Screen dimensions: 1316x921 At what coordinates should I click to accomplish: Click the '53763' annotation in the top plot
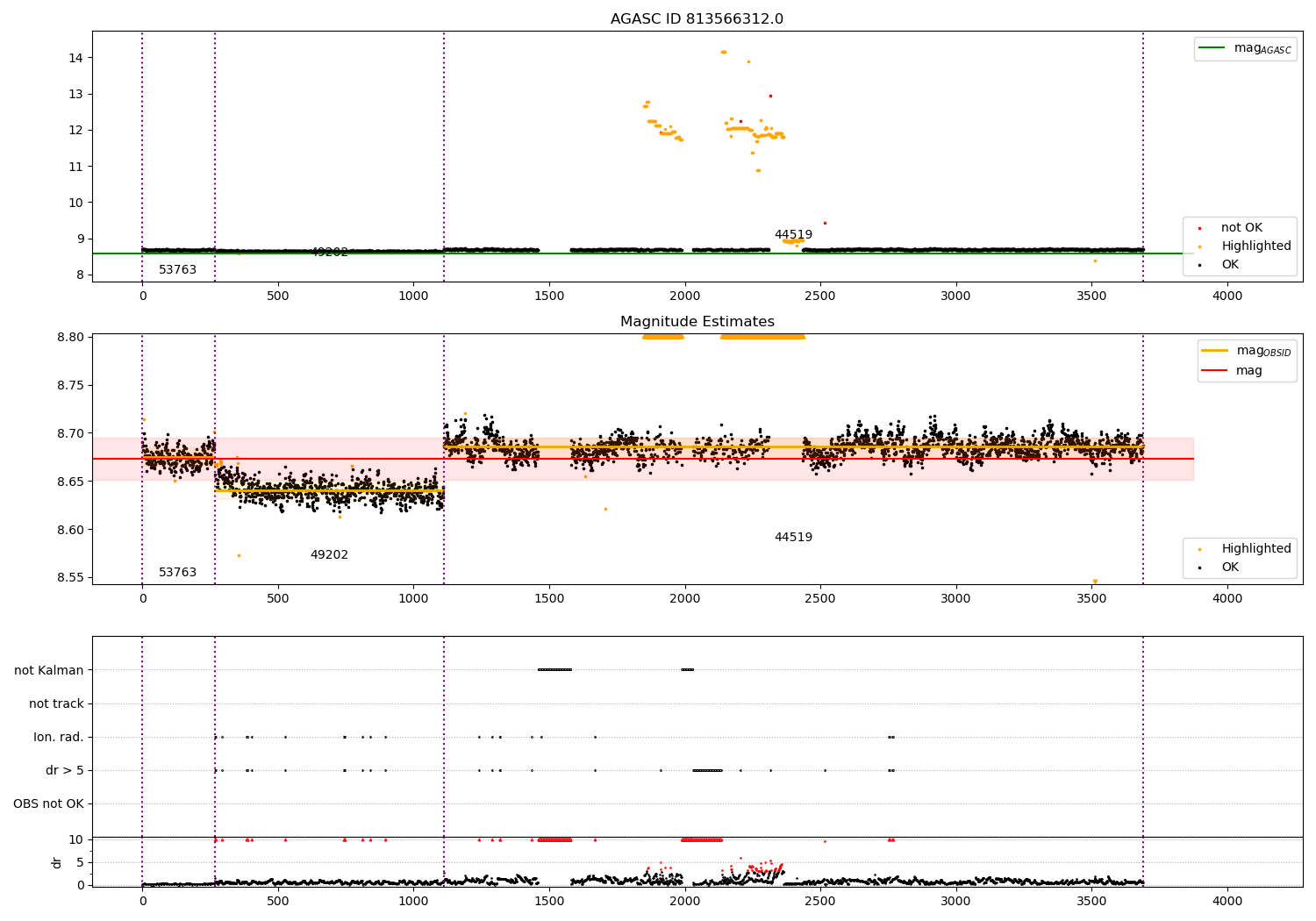(x=177, y=270)
